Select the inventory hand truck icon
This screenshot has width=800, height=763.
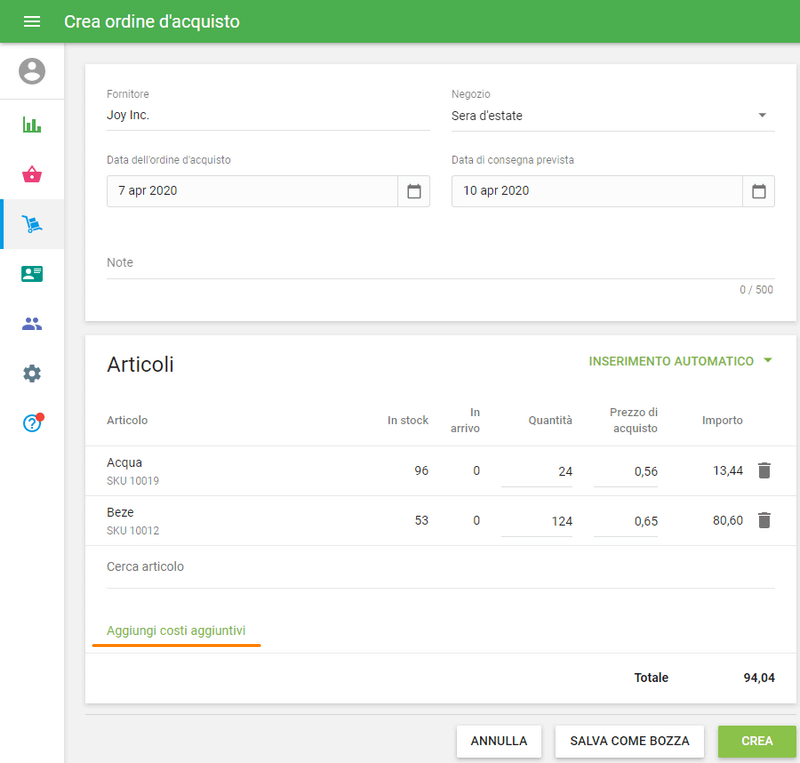[x=32, y=225]
